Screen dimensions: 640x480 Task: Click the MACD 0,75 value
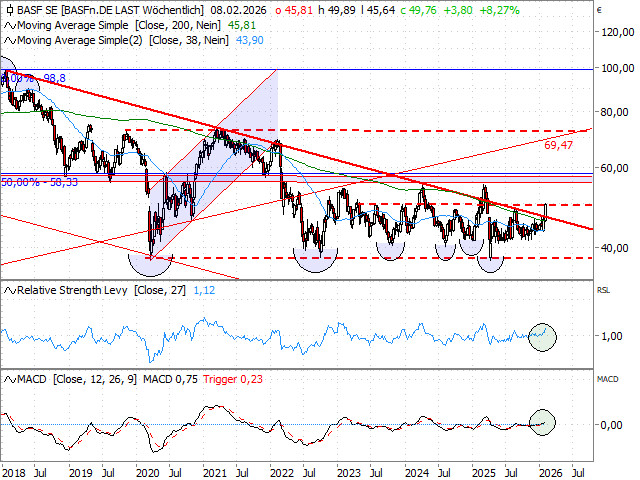pyautogui.click(x=170, y=380)
